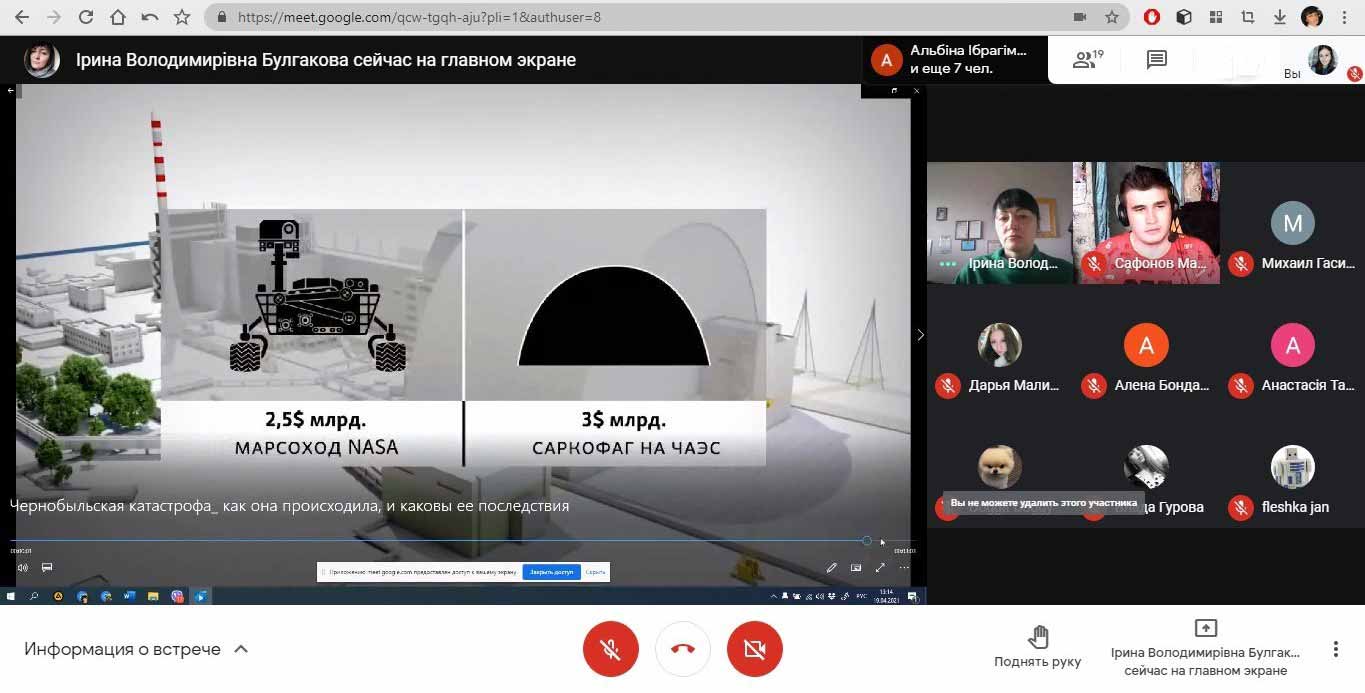Image resolution: width=1365 pixels, height=693 pixels.
Task: Open video player more options dots
Action: [x=904, y=567]
